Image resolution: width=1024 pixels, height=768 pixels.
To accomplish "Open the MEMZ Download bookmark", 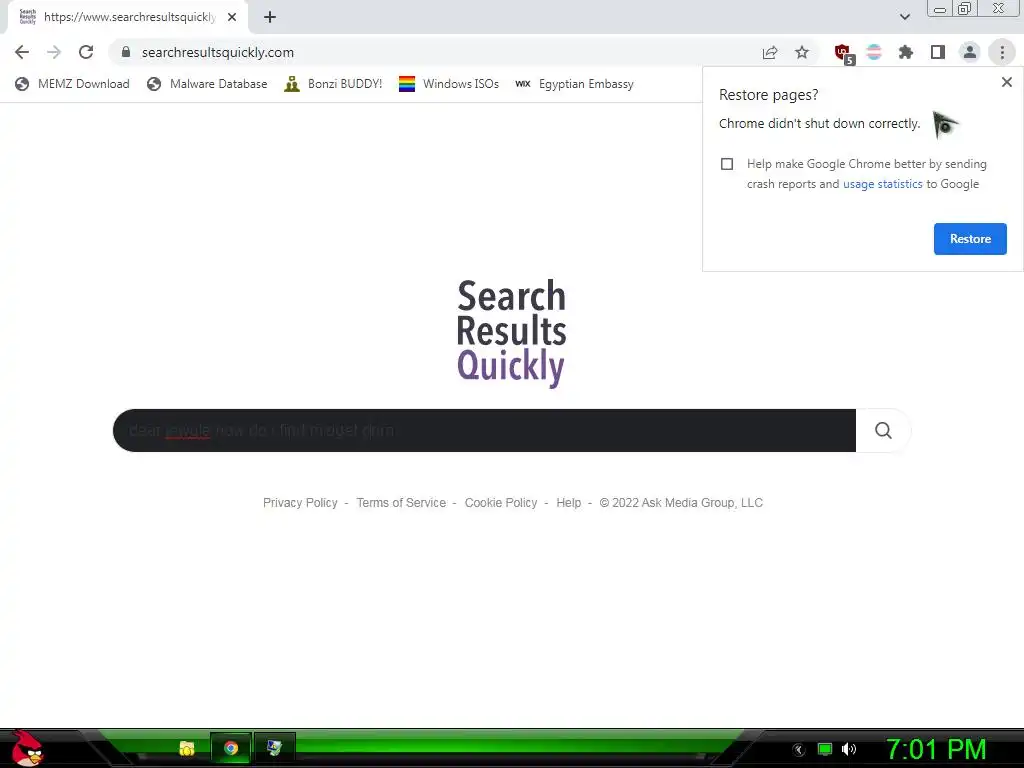I will tap(72, 84).
